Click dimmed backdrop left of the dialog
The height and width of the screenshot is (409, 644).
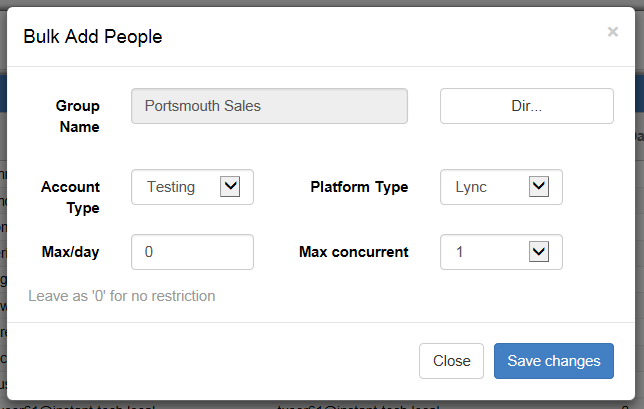(x=3, y=205)
